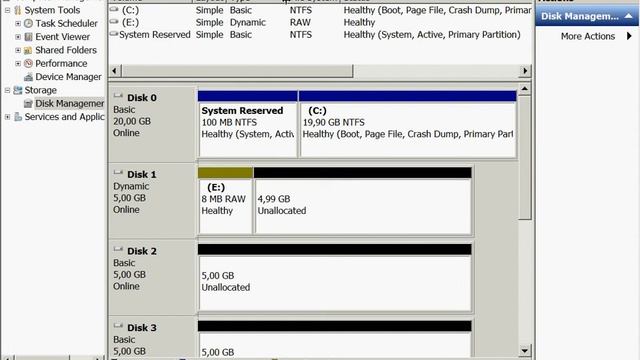Click the Disk 0 drive icon
This screenshot has height=360, width=640.
118,96
